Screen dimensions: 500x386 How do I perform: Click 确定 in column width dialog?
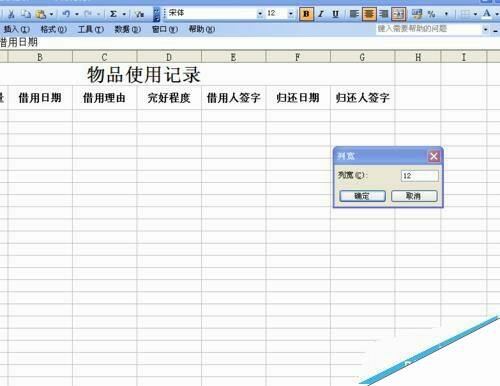[362, 196]
